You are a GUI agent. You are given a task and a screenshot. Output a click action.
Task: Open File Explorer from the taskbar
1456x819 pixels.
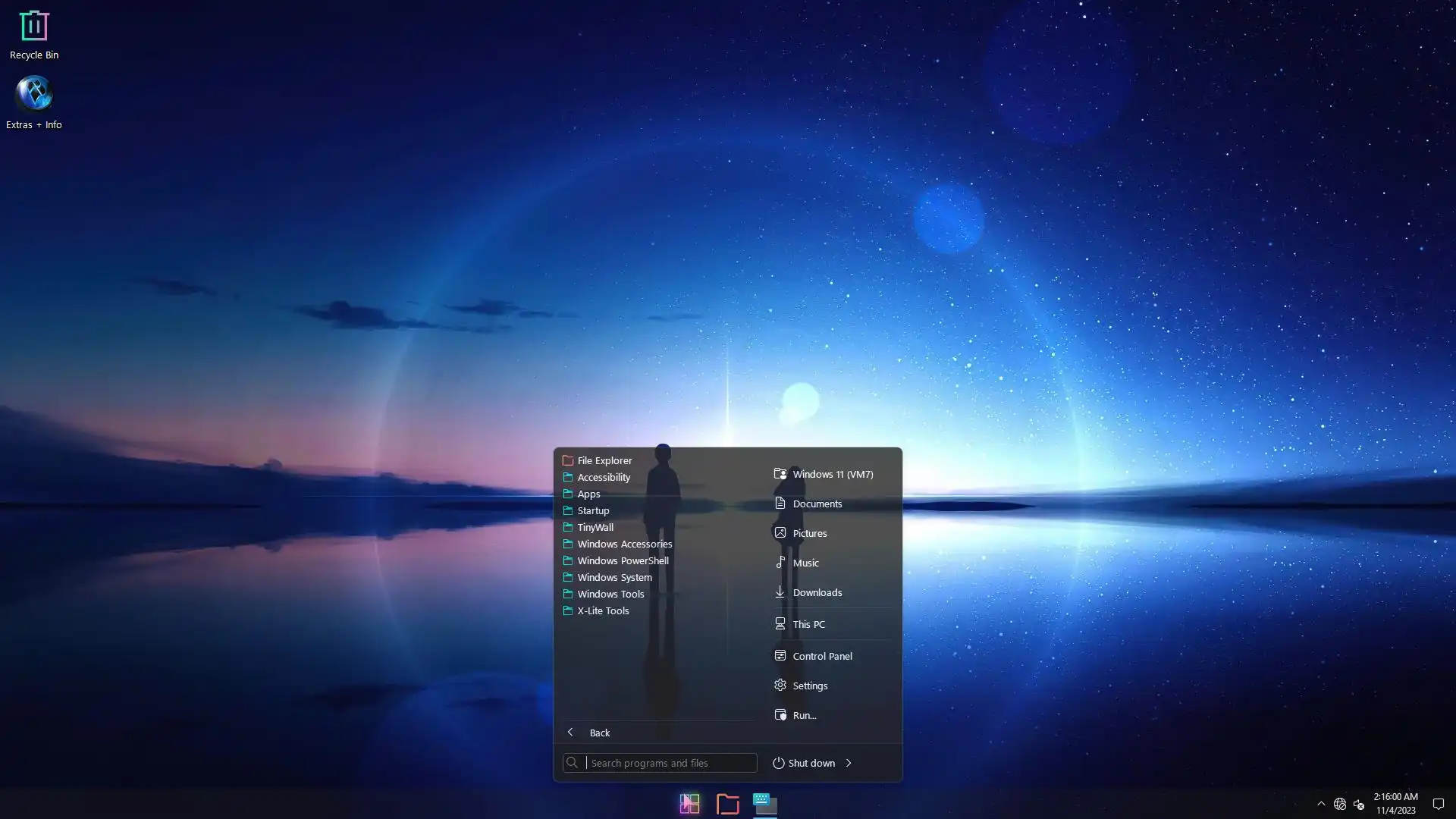point(727,804)
